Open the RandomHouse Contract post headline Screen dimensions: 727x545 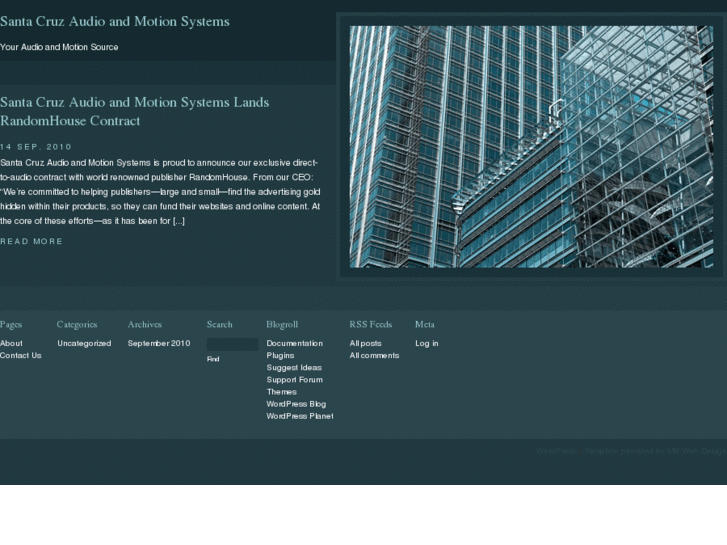[x=134, y=111]
